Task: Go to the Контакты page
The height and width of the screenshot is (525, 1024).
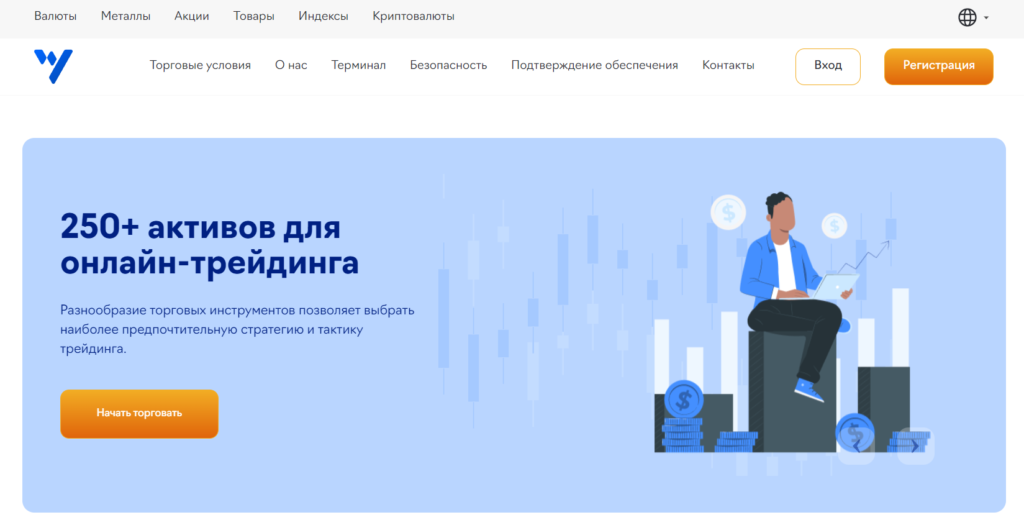Action: pos(728,65)
